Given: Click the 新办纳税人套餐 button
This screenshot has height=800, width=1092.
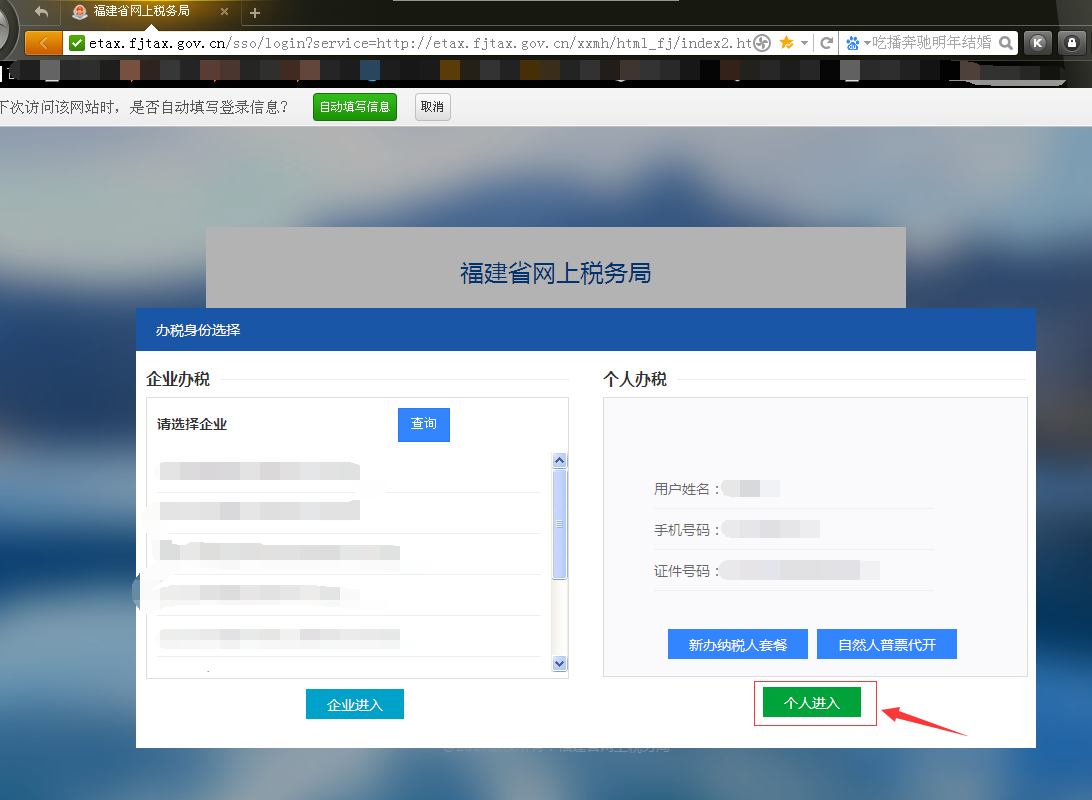Looking at the screenshot, I should pyautogui.click(x=738, y=645).
